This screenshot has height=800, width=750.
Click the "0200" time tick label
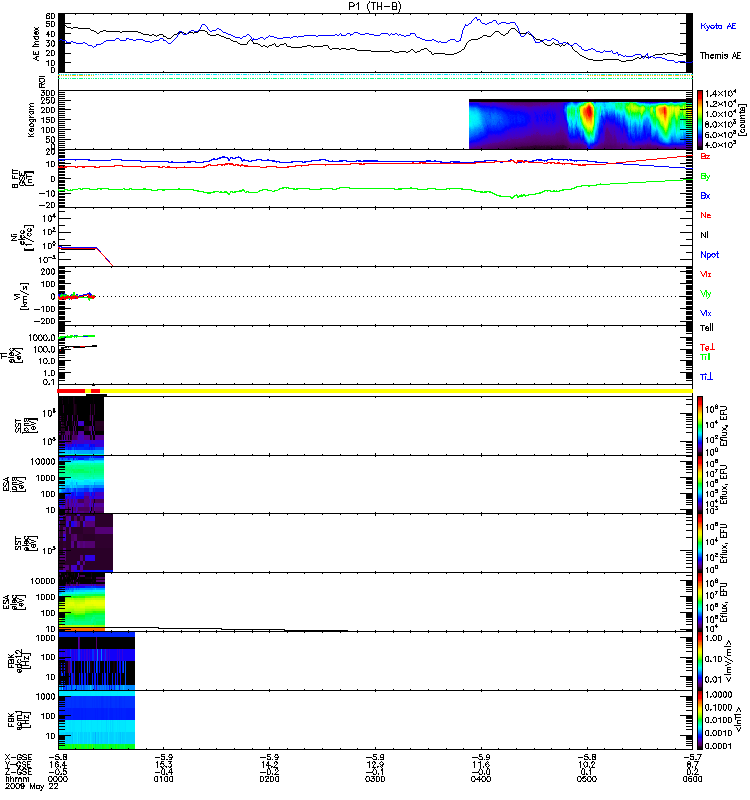[x=269, y=779]
